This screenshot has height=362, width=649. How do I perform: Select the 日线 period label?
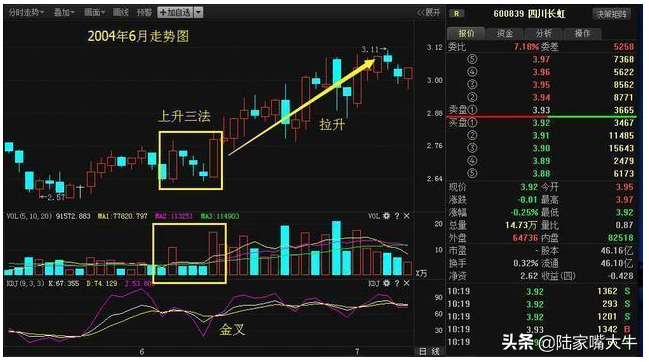[429, 351]
